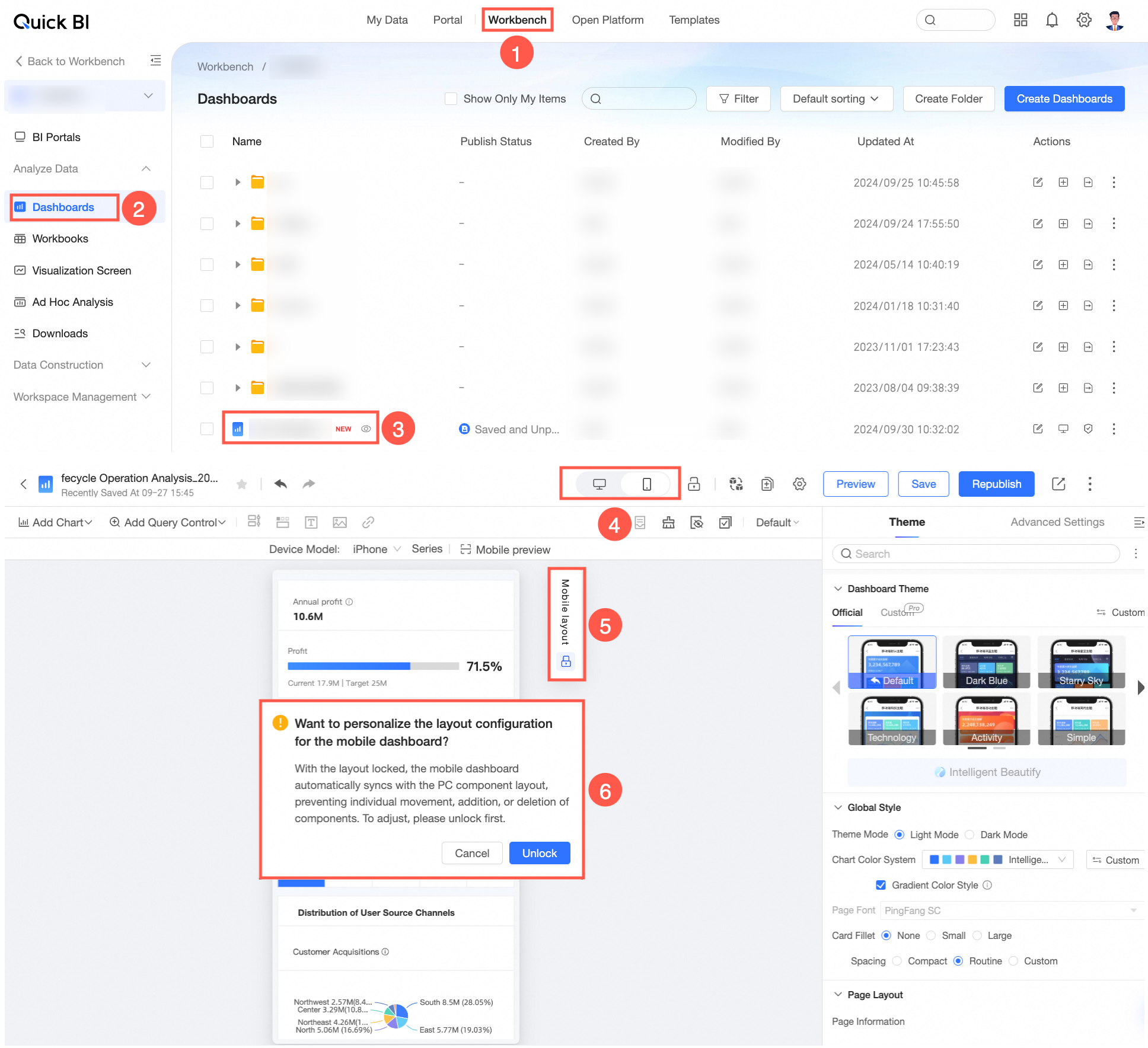Insert image widget icon in toolbar
Screen dimensions: 1148x1048
pyautogui.click(x=340, y=522)
